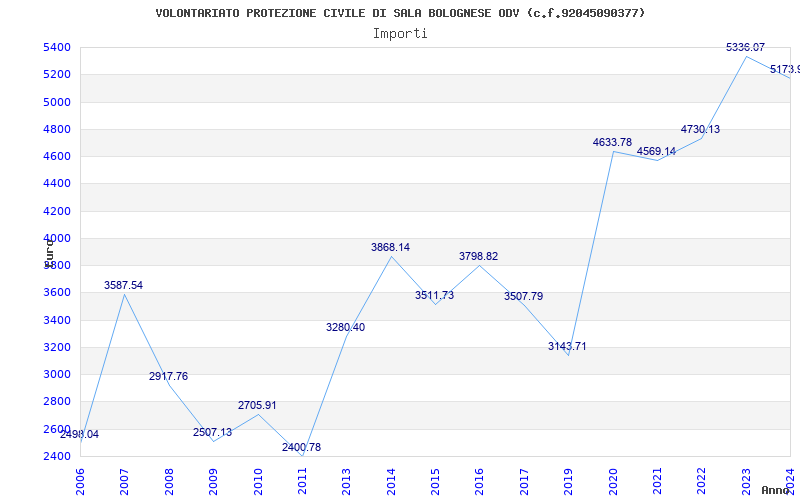Select data label 4633.78
Screen dimensions: 800x500
tap(612, 142)
